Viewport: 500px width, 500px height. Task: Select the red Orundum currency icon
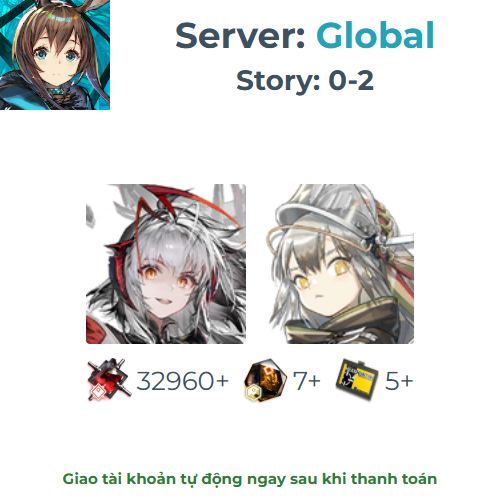tap(109, 380)
